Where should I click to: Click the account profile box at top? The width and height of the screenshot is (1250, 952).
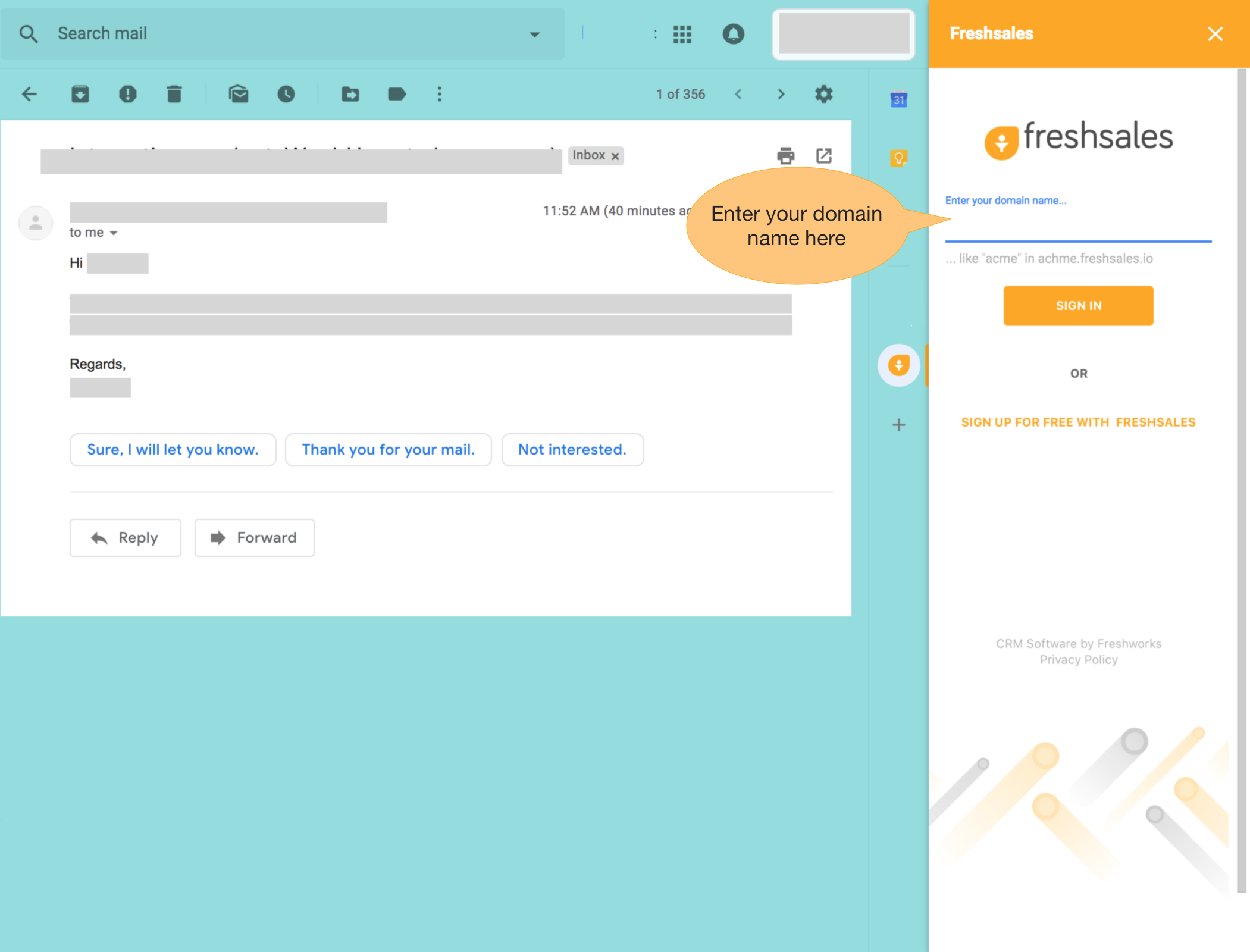click(x=843, y=34)
